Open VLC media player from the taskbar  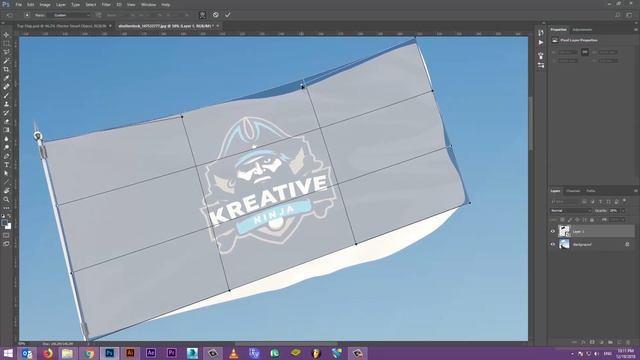click(x=234, y=353)
